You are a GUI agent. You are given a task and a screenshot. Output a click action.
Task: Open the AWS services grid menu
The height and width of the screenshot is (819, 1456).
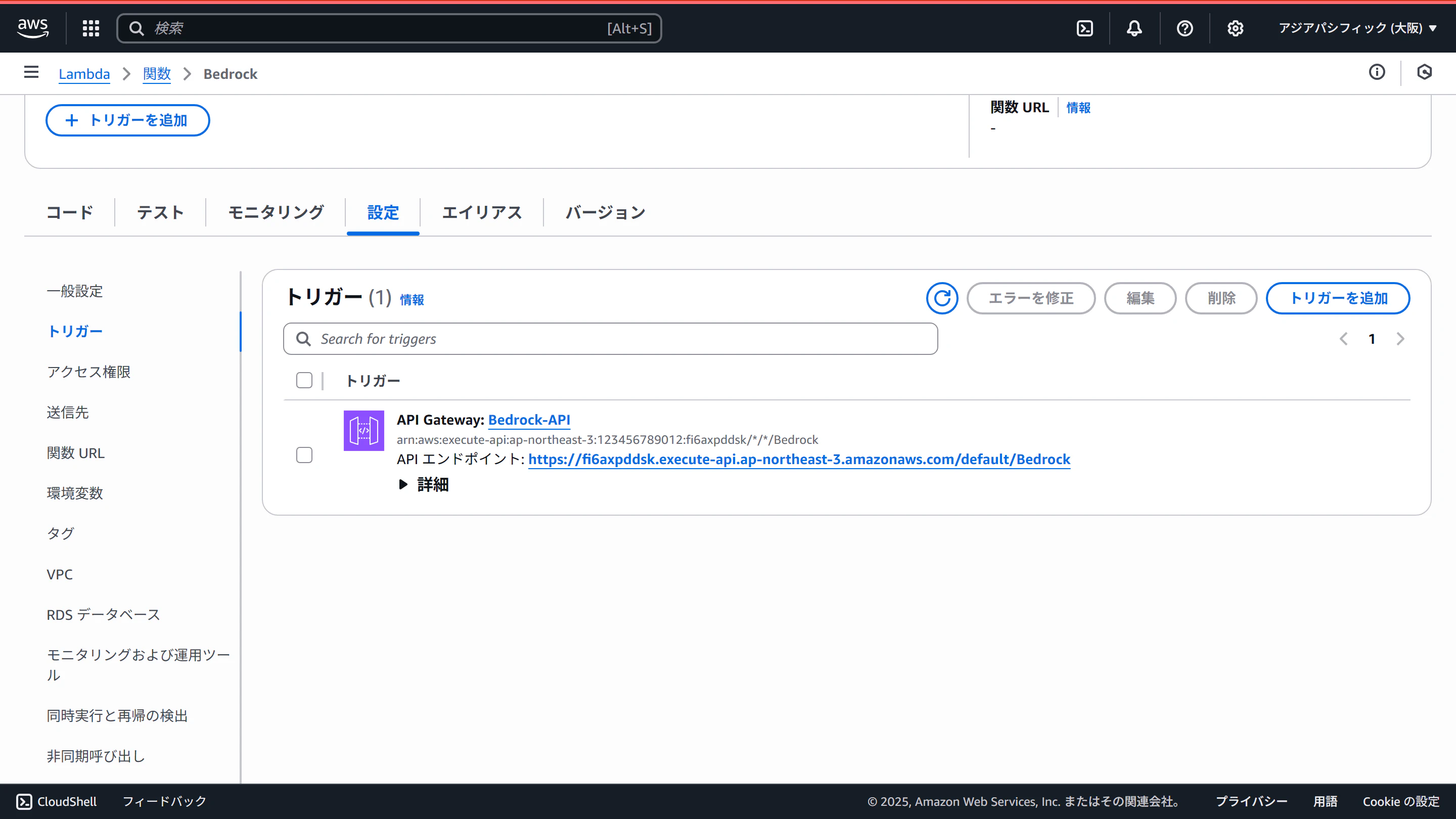click(x=90, y=28)
